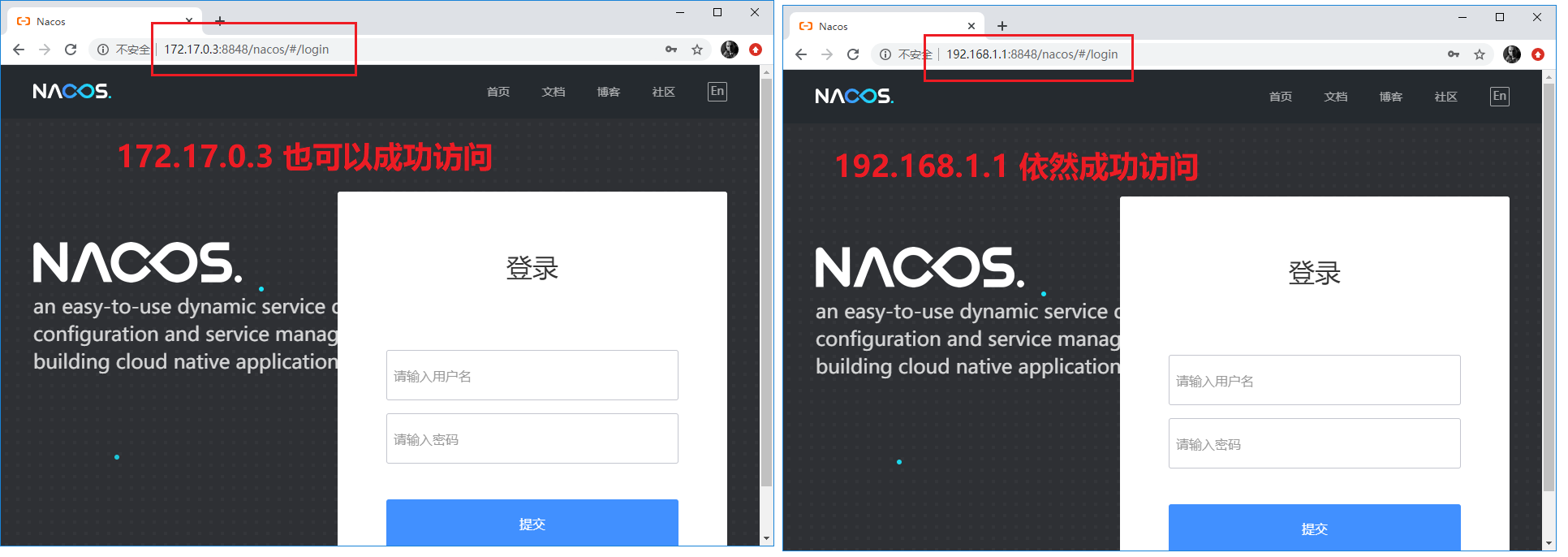This screenshot has width=1568, height=557.
Task: Maximize the left browser window
Action: click(x=717, y=12)
